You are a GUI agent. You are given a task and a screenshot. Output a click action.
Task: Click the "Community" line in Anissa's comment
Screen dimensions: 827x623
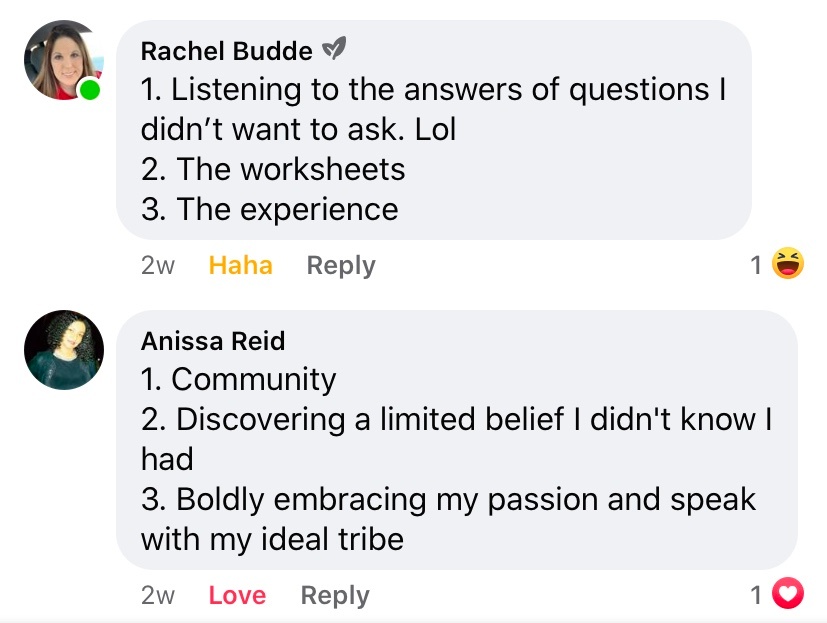239,380
